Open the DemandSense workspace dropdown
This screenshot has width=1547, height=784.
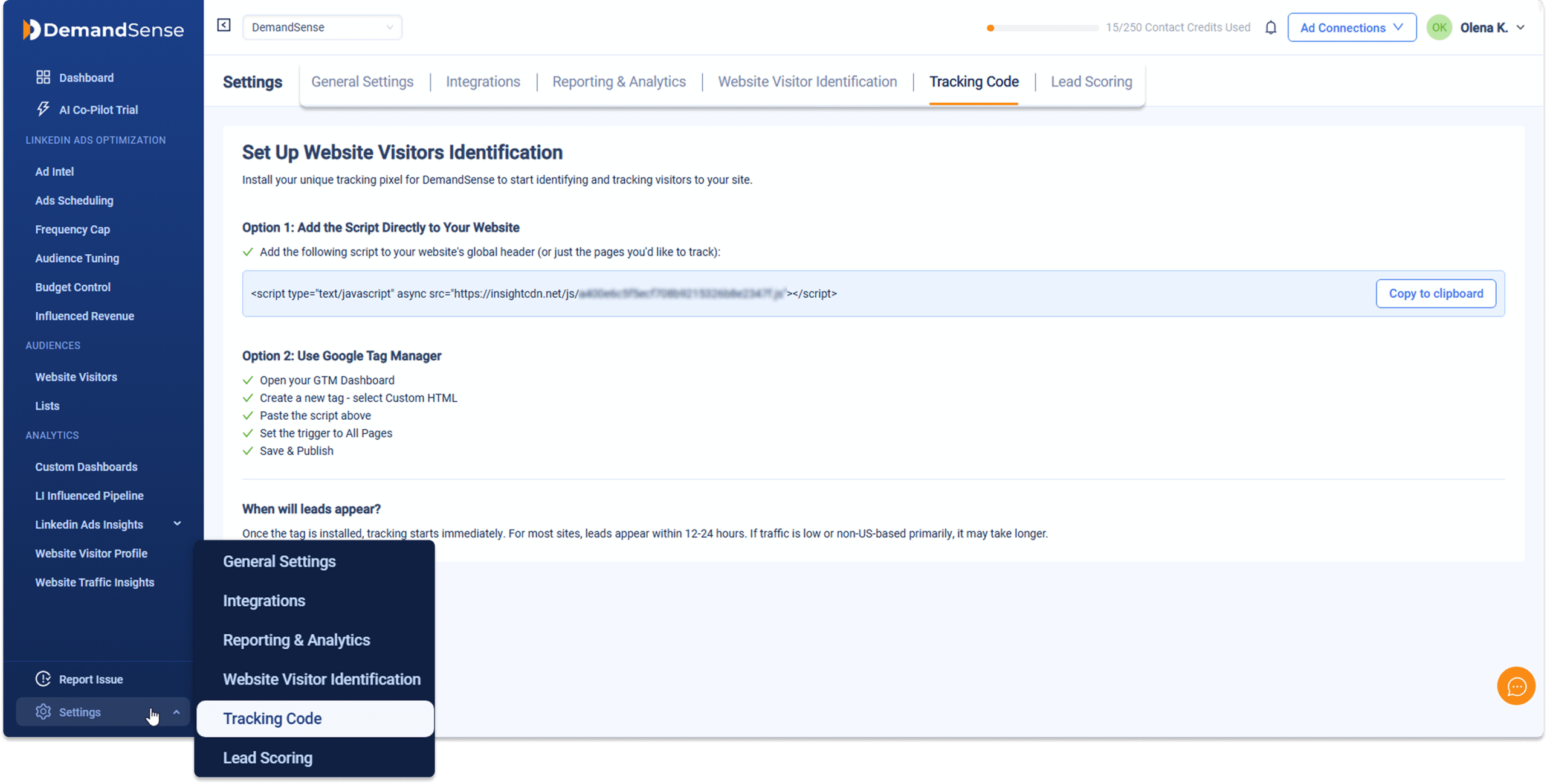point(322,27)
